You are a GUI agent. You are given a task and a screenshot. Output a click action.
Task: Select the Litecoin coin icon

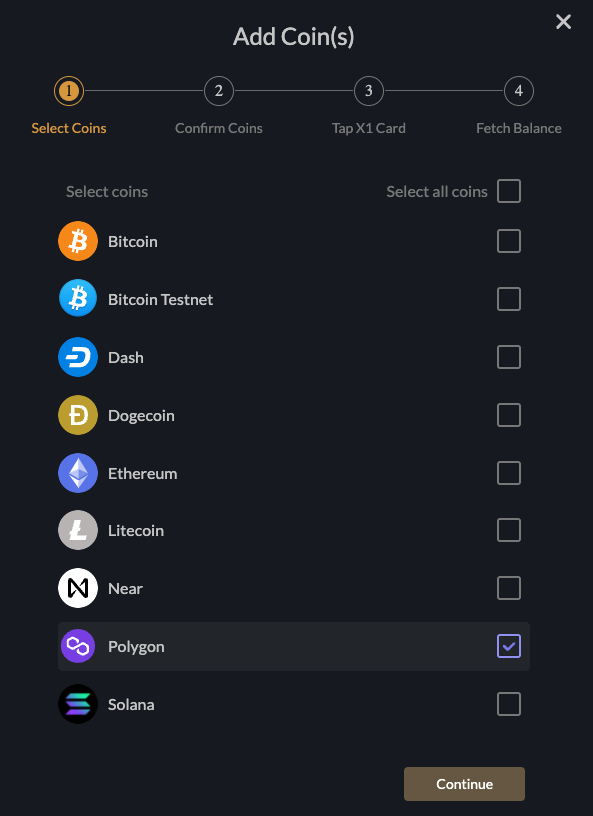pyautogui.click(x=78, y=530)
